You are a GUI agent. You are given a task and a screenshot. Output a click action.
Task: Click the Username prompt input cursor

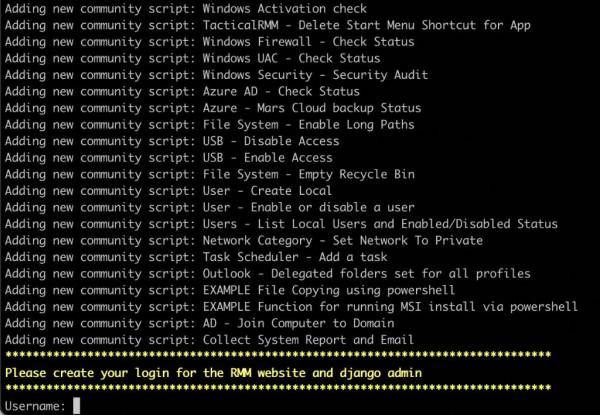coord(77,406)
